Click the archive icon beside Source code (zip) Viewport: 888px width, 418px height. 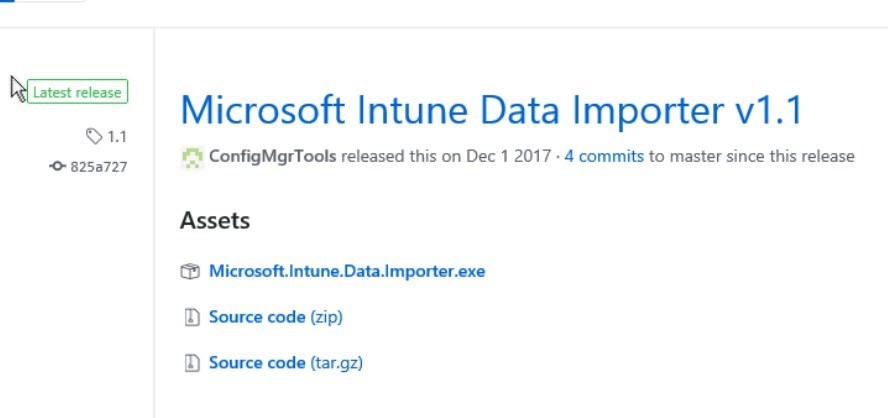click(x=193, y=317)
